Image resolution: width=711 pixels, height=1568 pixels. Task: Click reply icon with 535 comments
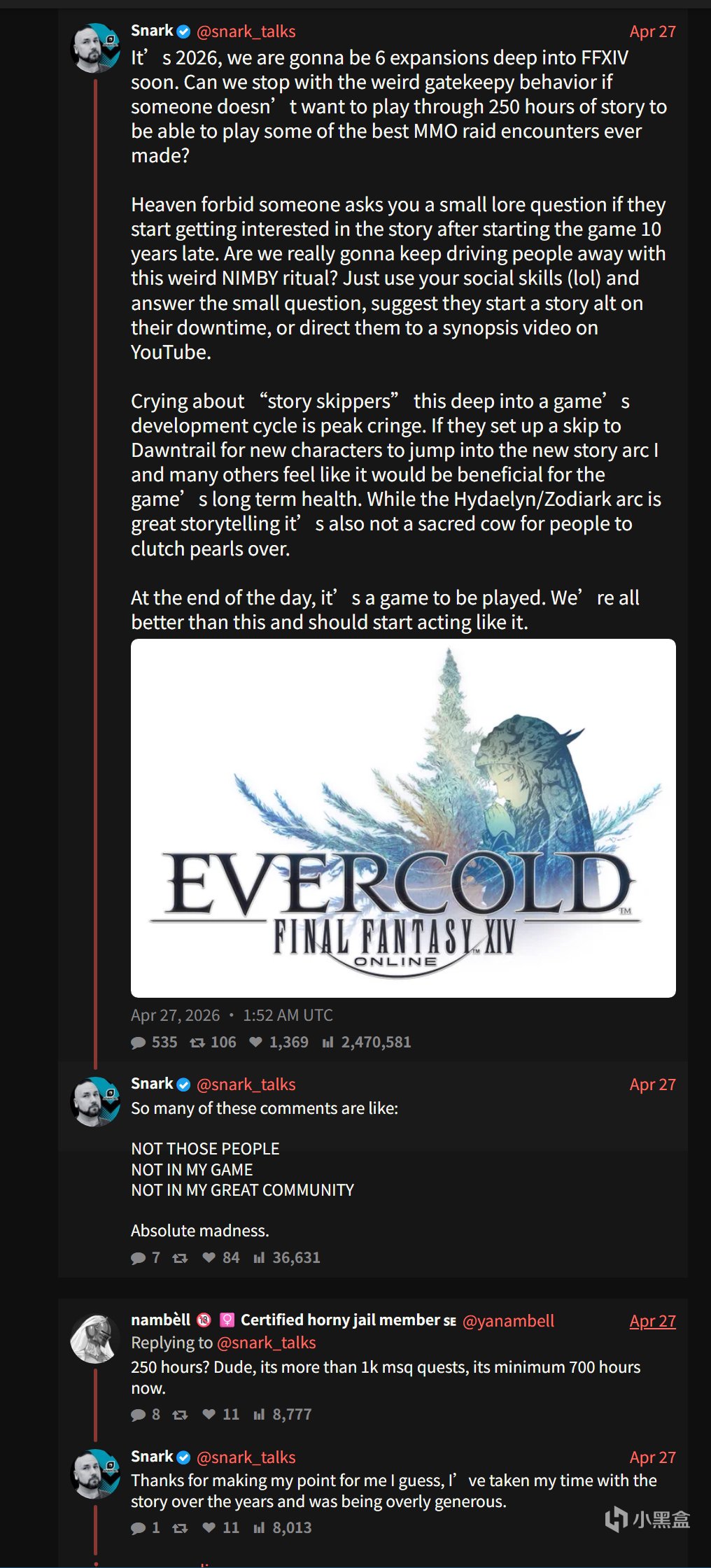(x=138, y=1043)
